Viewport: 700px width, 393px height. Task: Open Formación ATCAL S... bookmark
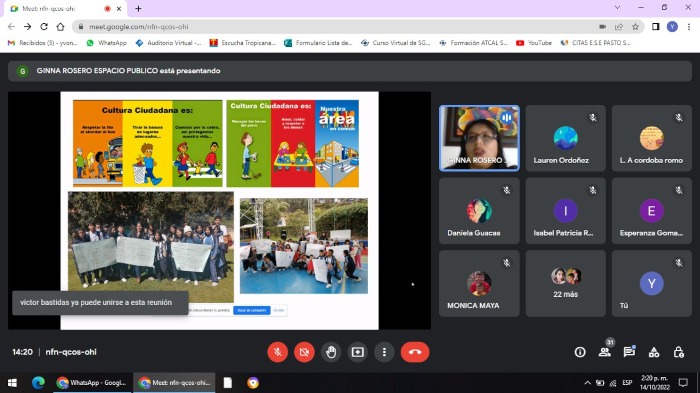474,43
